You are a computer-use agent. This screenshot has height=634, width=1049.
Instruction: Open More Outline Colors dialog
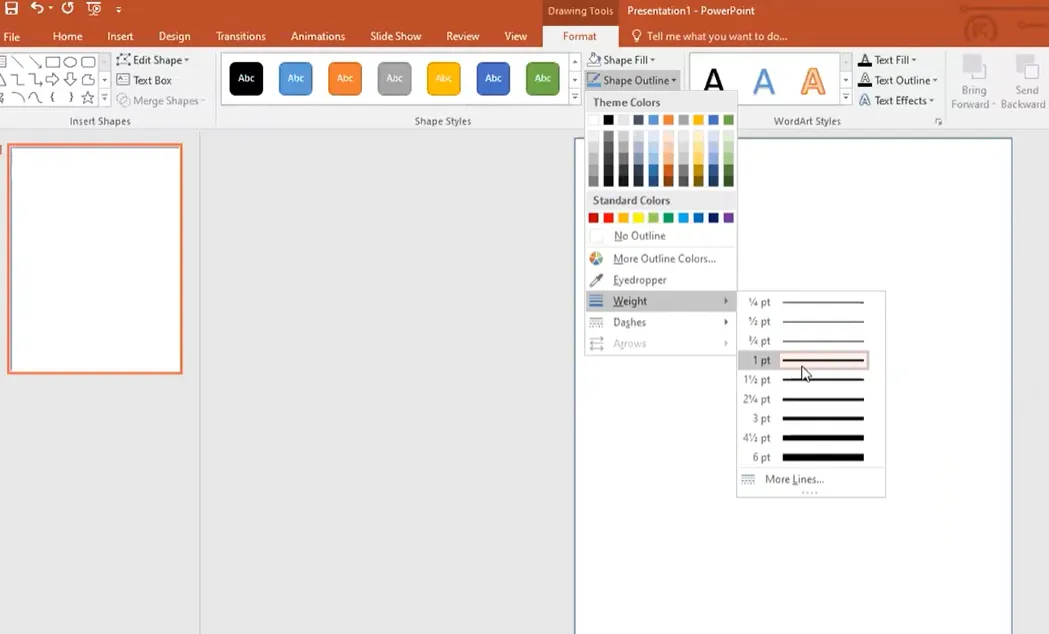[663, 259]
